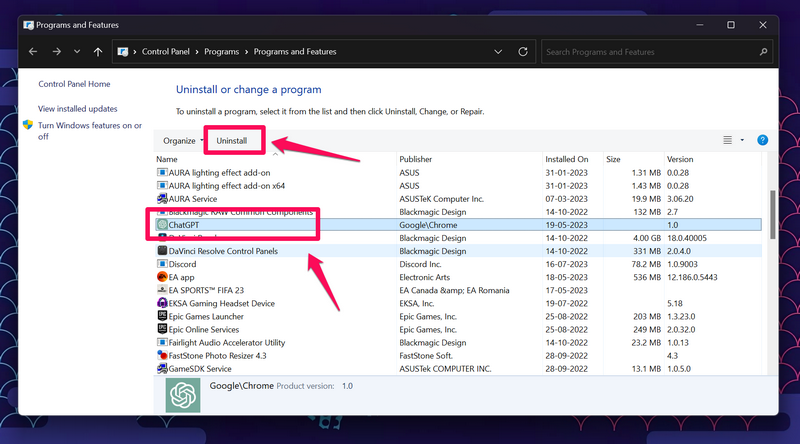Click the EA app orange icon
The height and width of the screenshot is (444, 800).
pyautogui.click(x=162, y=277)
